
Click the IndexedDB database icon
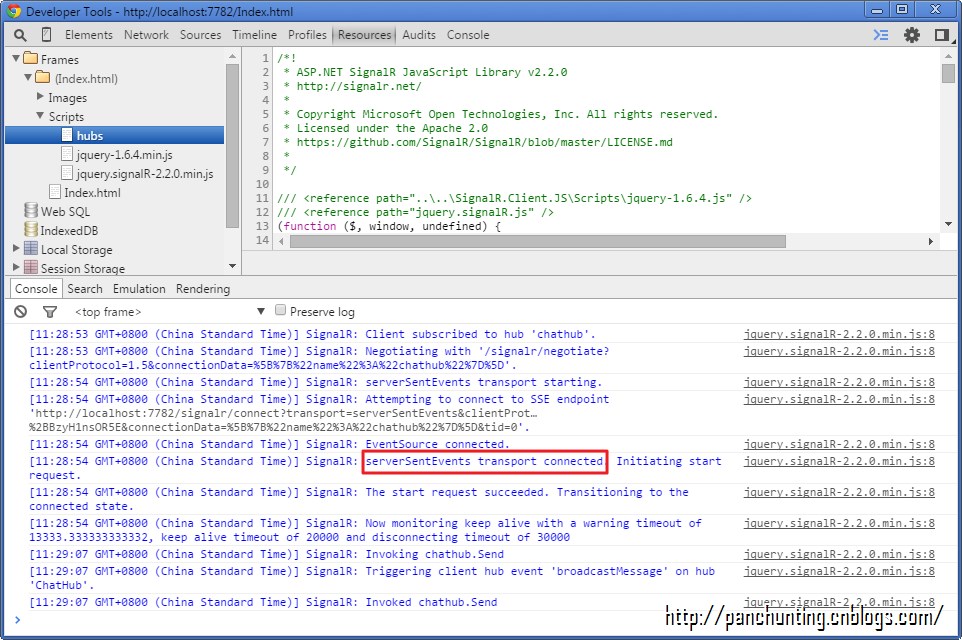(x=31, y=229)
